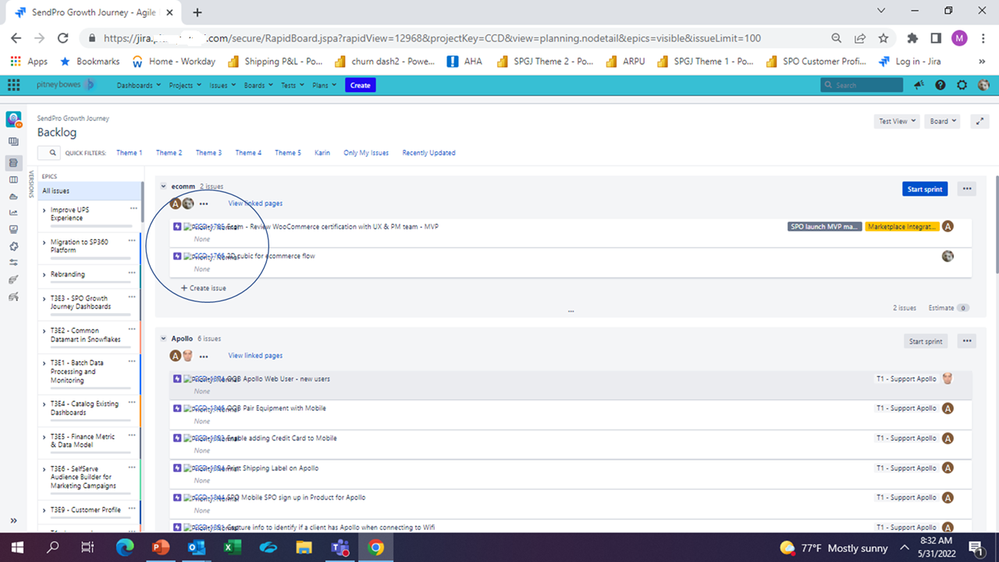Toggle the Theme 1 quick filter
This screenshot has height=562, width=999.
tap(129, 153)
